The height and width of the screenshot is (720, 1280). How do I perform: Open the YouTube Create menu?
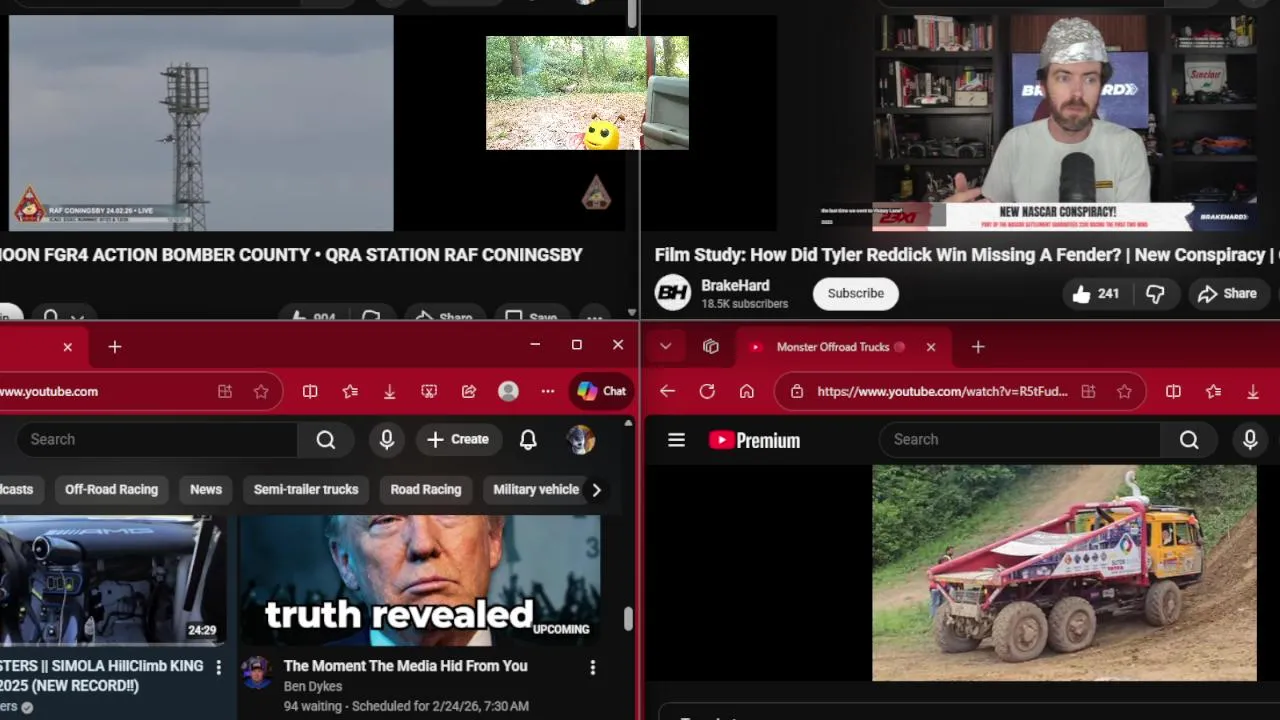tap(458, 439)
